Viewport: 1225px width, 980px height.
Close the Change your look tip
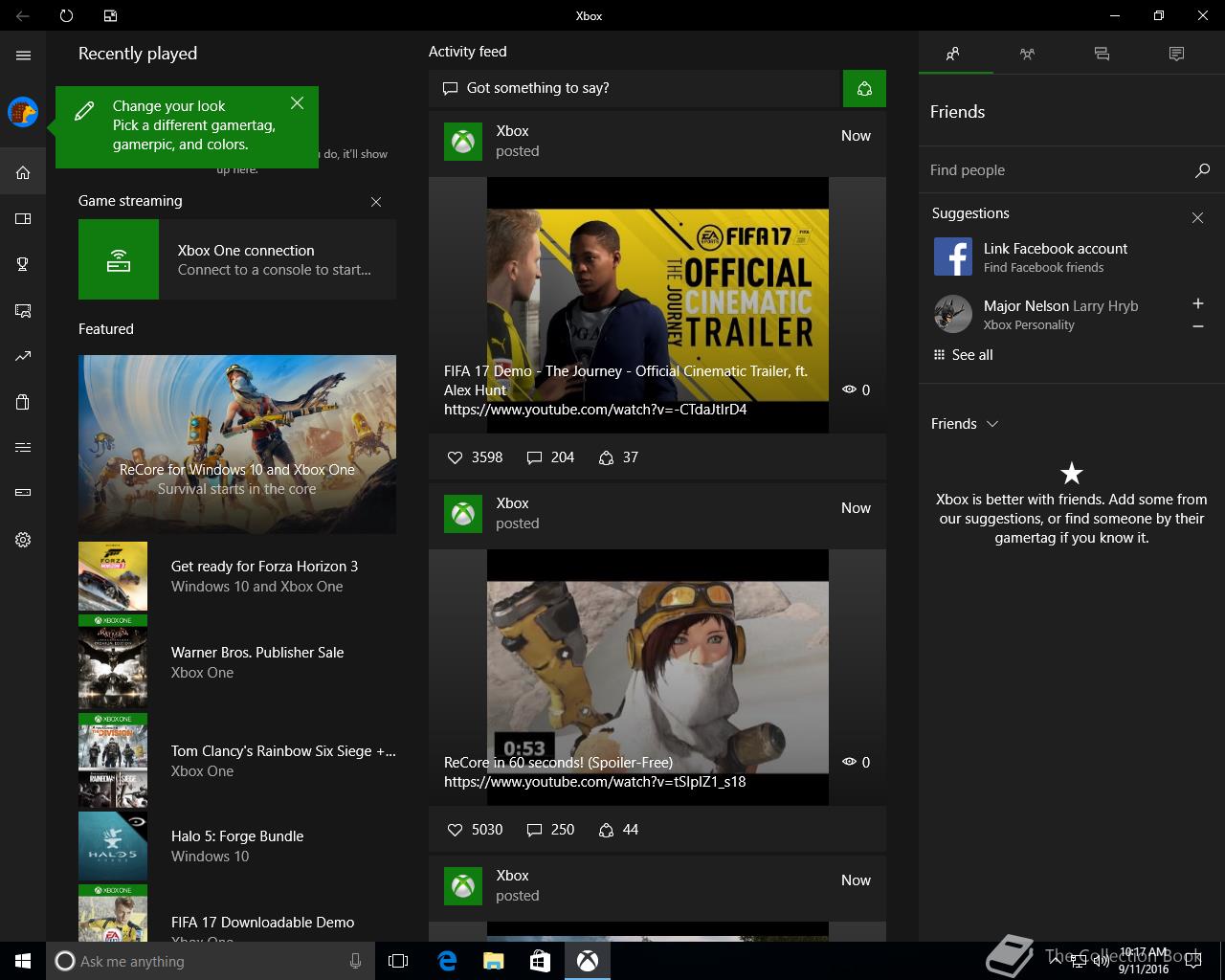[297, 103]
